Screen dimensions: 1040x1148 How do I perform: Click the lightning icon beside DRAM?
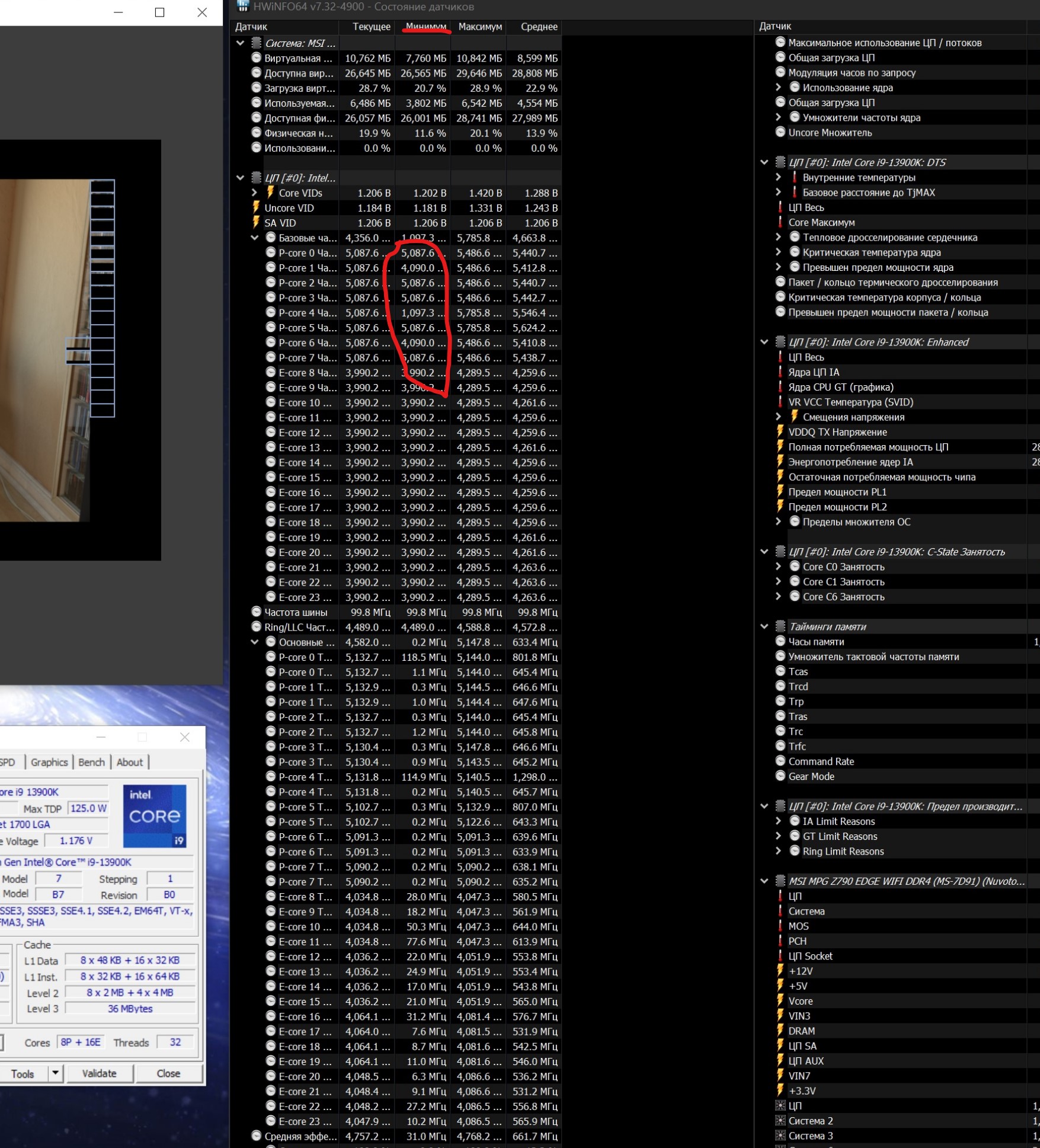tap(780, 1031)
